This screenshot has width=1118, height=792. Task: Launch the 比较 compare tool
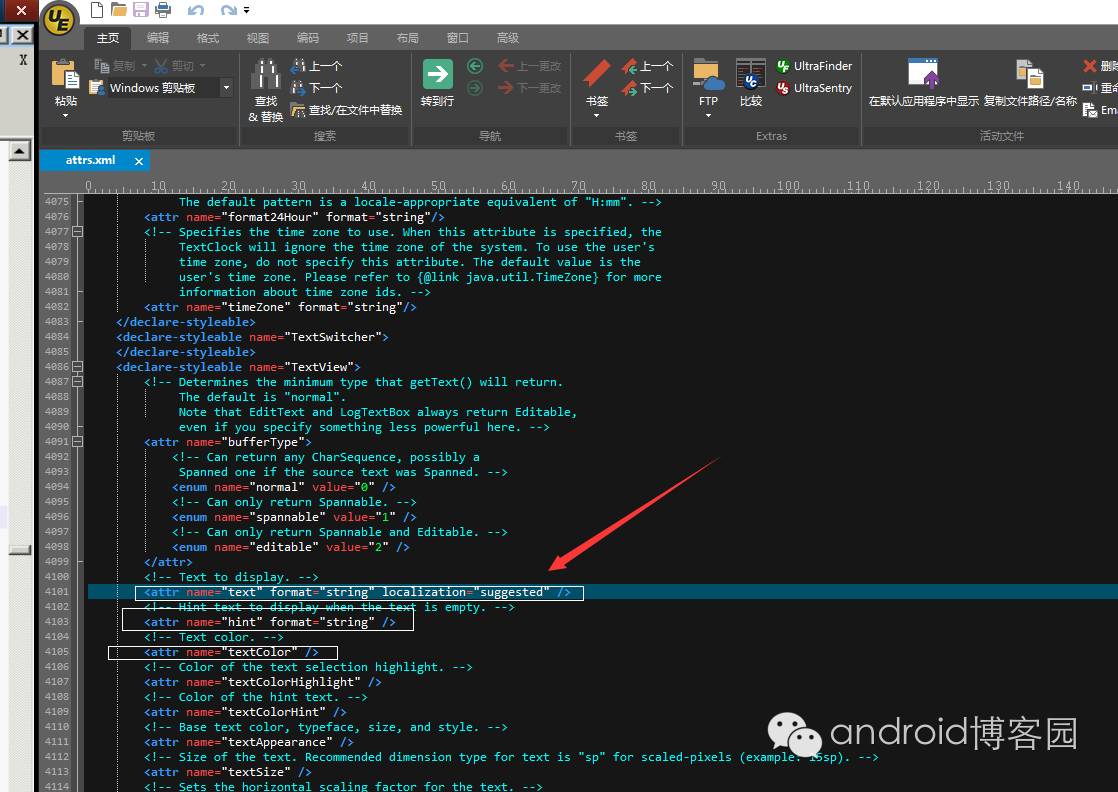pos(751,82)
